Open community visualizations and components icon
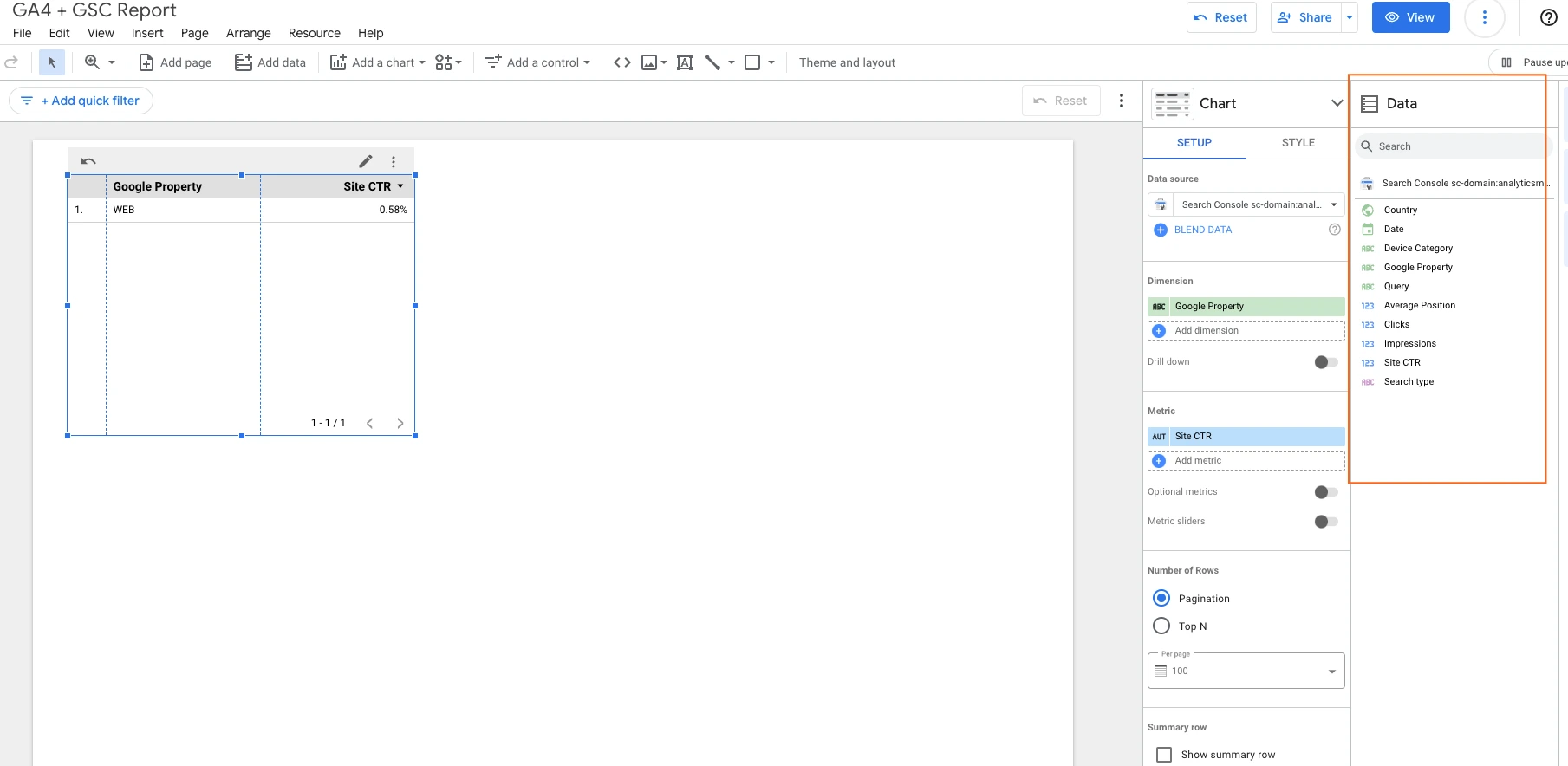Viewport: 1568px width, 766px height. [444, 62]
